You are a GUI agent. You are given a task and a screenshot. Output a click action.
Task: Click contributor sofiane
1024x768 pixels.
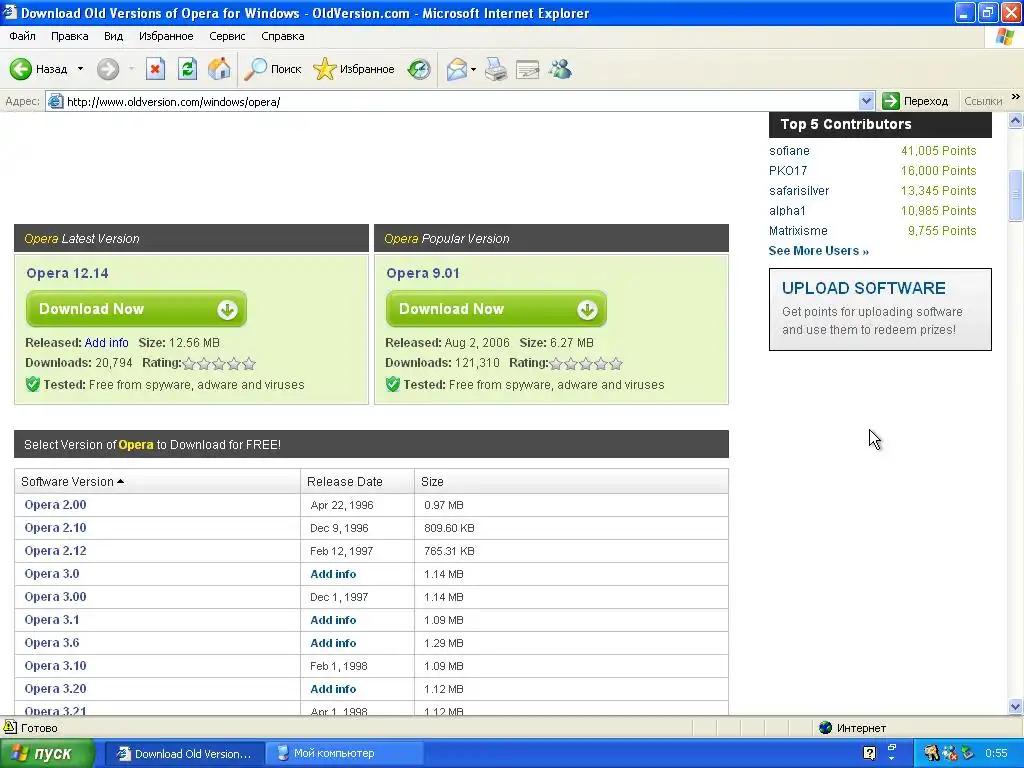coord(790,151)
